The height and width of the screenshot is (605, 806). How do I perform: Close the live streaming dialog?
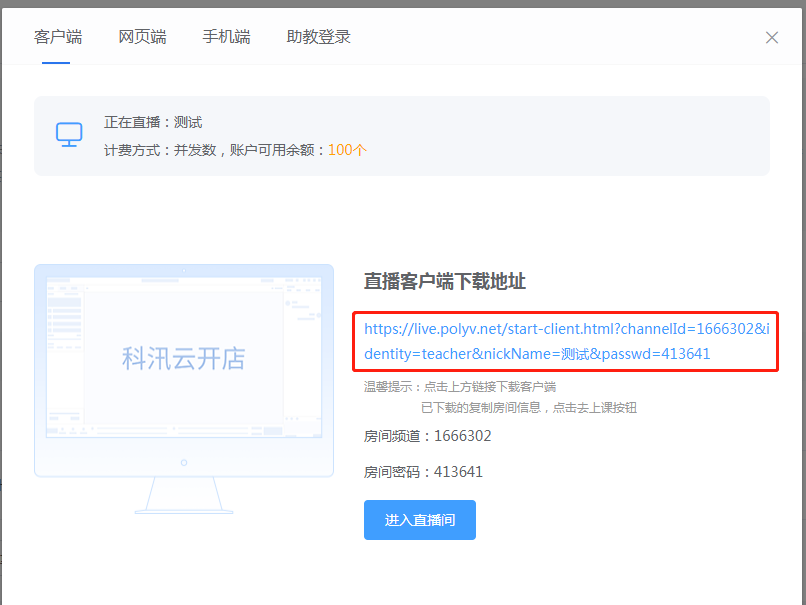[771, 37]
